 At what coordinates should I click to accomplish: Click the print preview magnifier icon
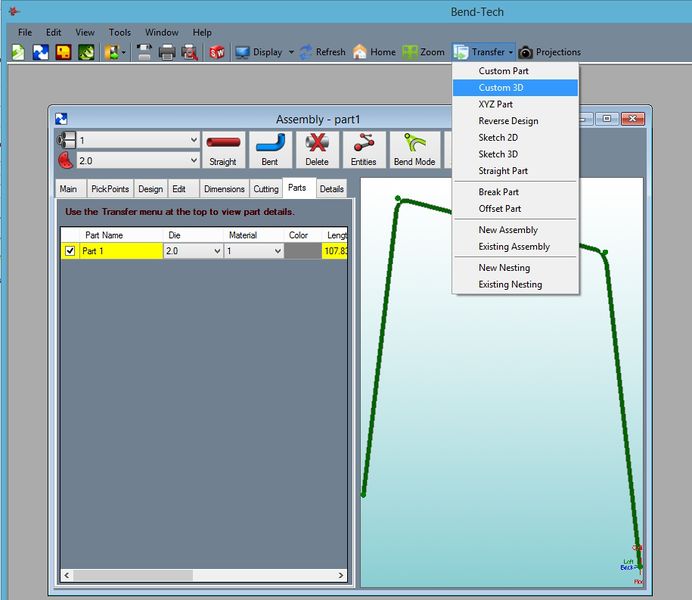(x=190, y=52)
